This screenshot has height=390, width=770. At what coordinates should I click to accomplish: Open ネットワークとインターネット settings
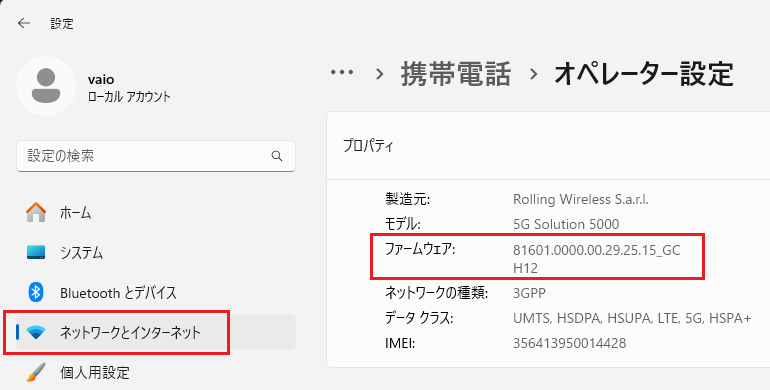(x=156, y=333)
